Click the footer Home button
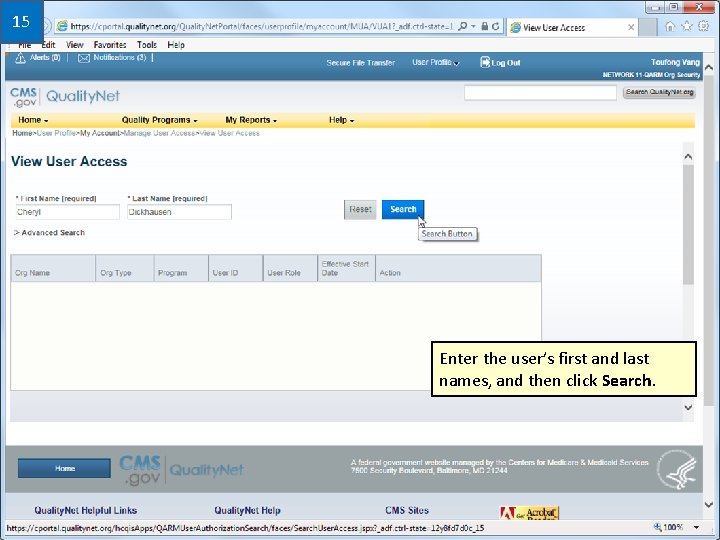Image resolution: width=720 pixels, height=540 pixels. pos(64,468)
